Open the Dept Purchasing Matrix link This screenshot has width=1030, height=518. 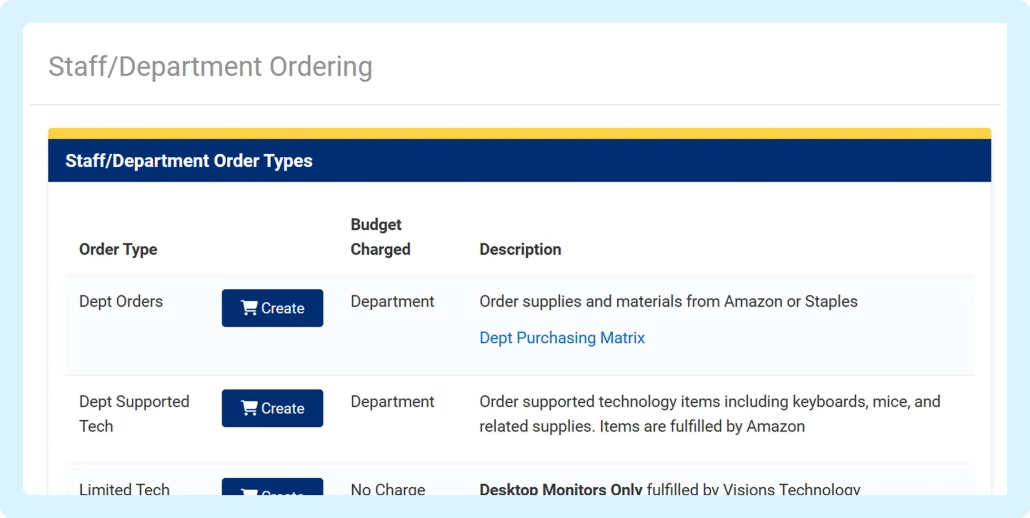562,338
